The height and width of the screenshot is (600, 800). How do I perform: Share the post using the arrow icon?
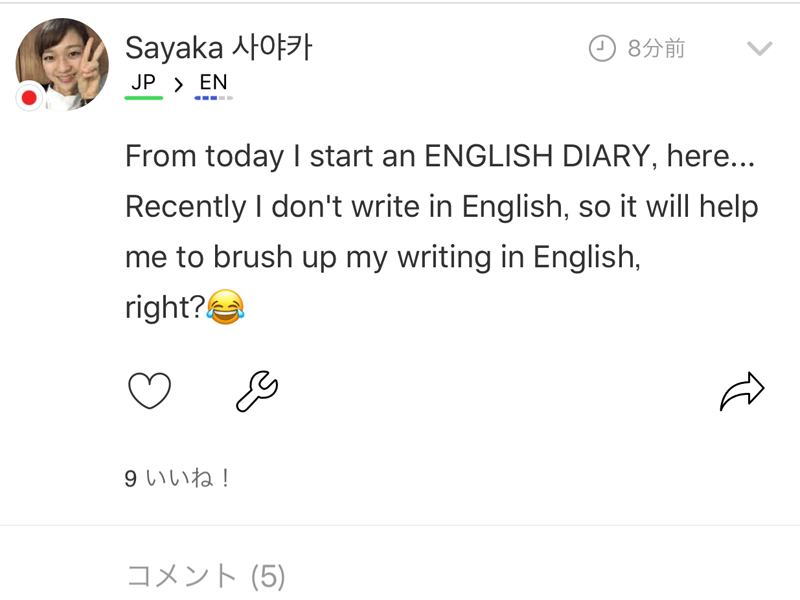[x=741, y=391]
